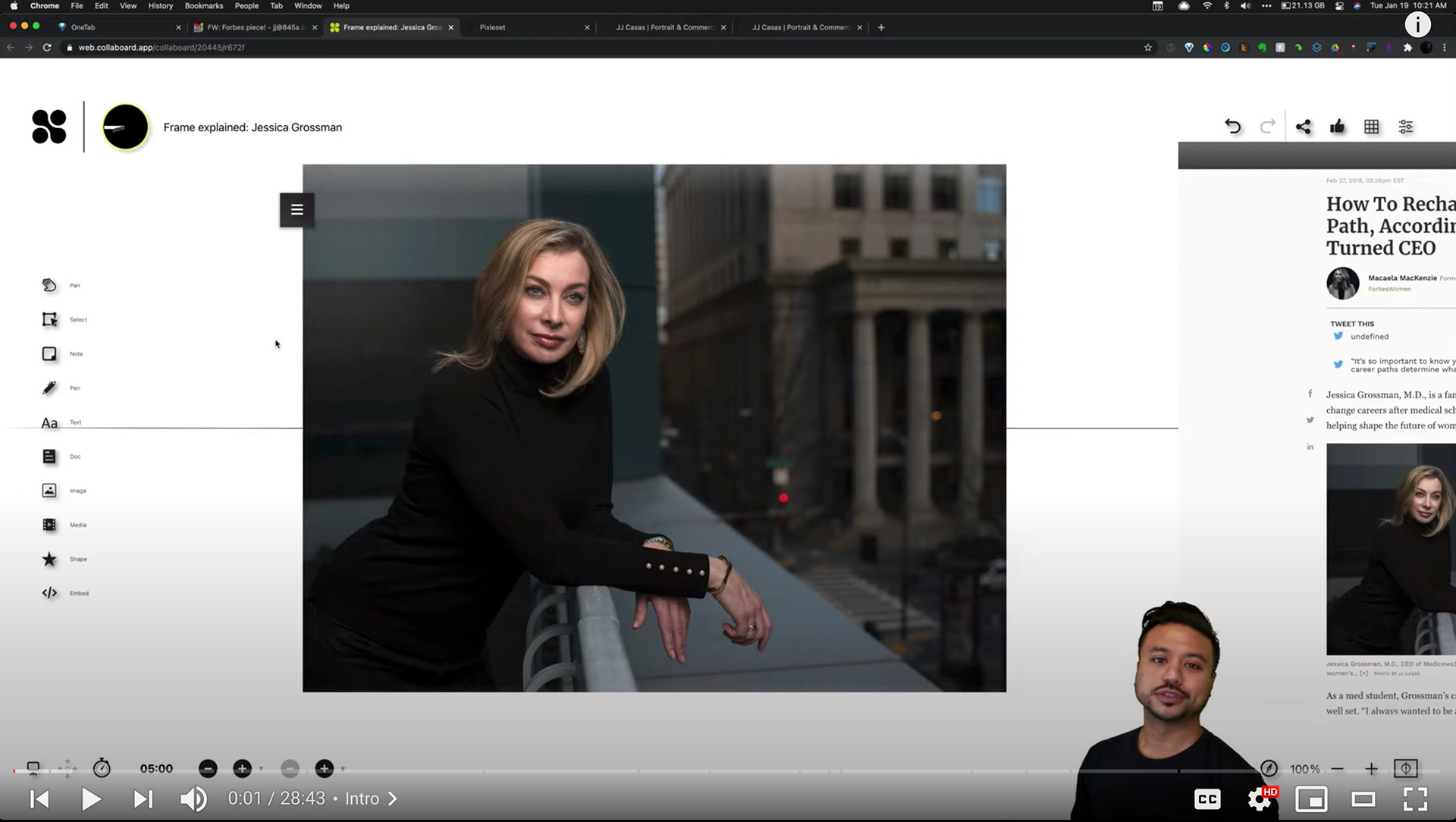Open the Embed code tool
This screenshot has width=1456, height=822.
click(x=49, y=593)
